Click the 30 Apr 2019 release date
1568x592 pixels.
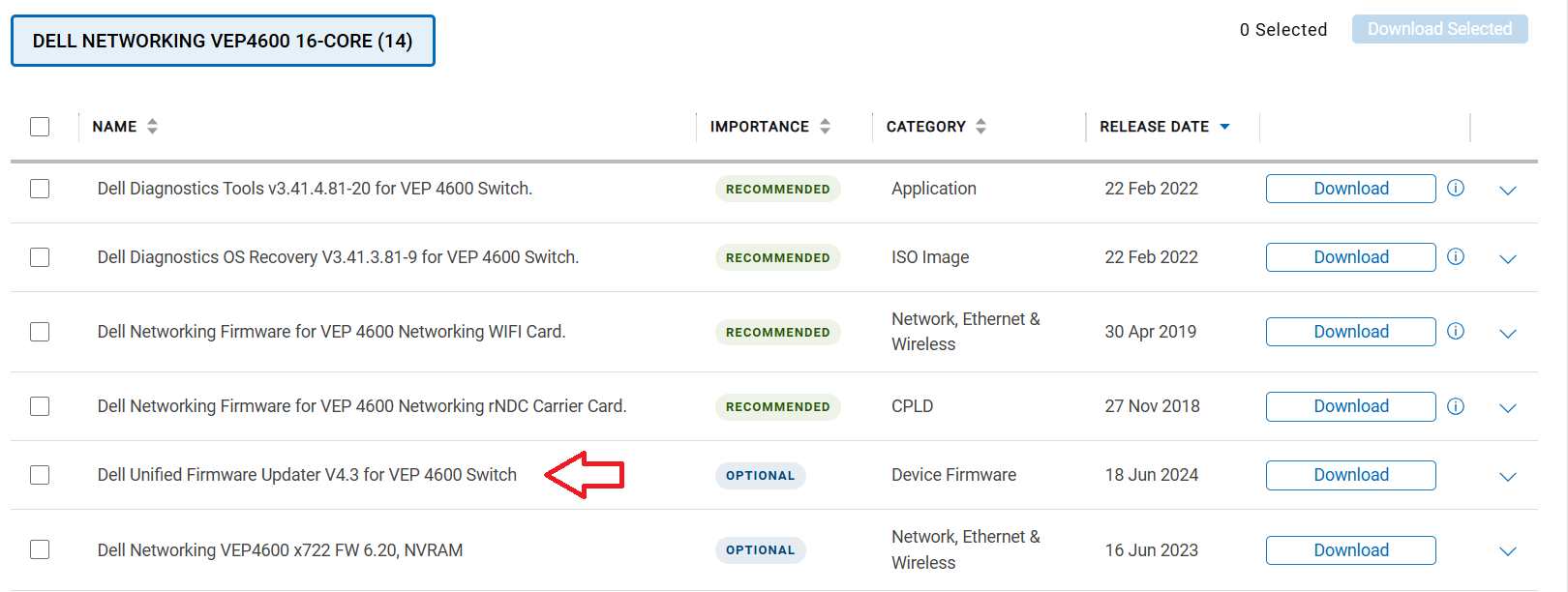pos(1151,332)
